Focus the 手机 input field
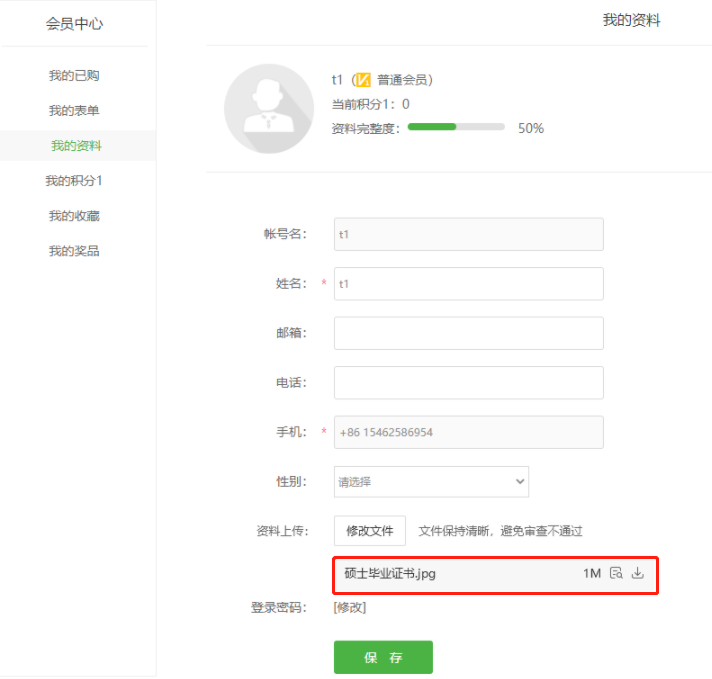712x679 pixels. [x=469, y=432]
